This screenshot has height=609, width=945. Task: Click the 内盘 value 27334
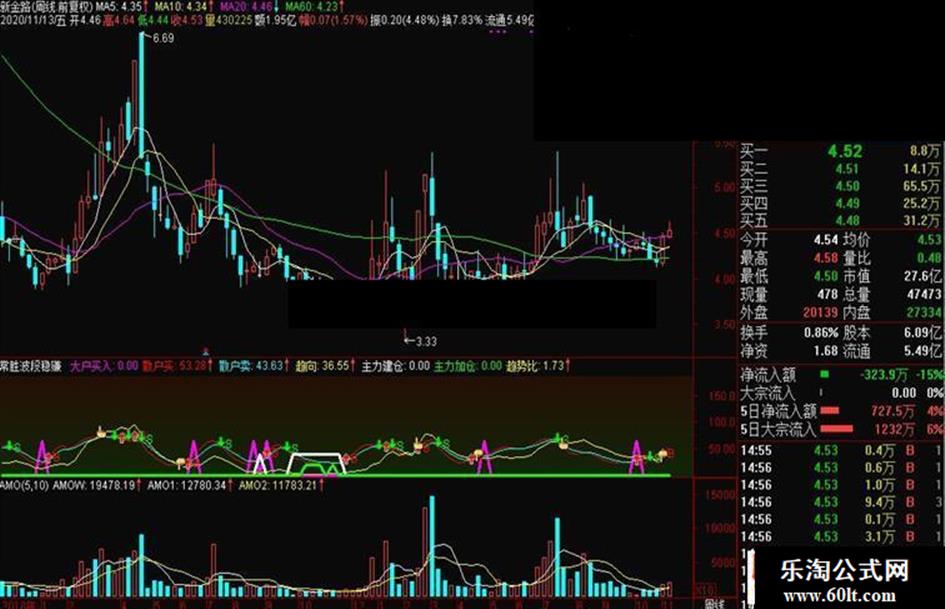pyautogui.click(x=923, y=312)
